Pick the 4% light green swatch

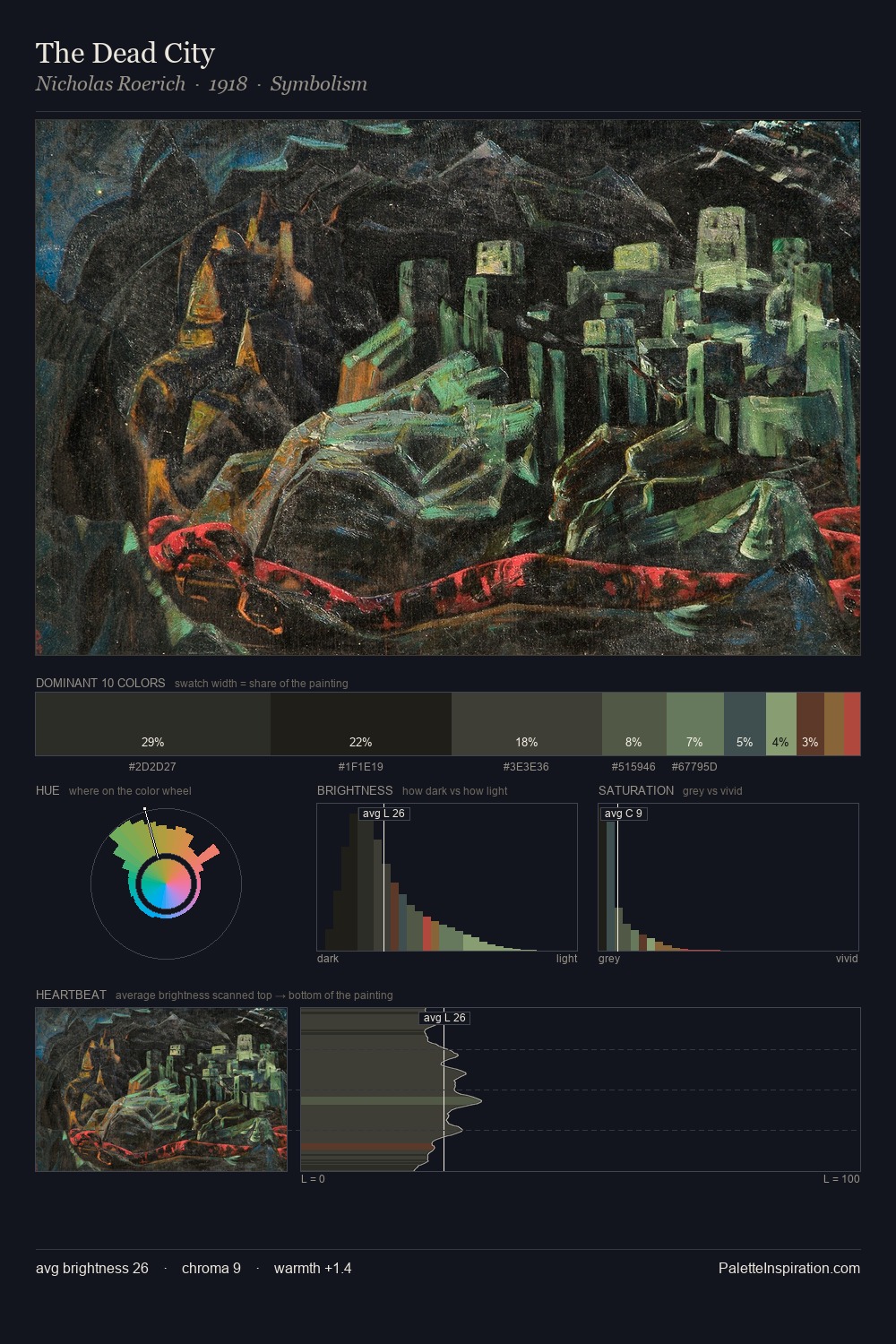[781, 723]
